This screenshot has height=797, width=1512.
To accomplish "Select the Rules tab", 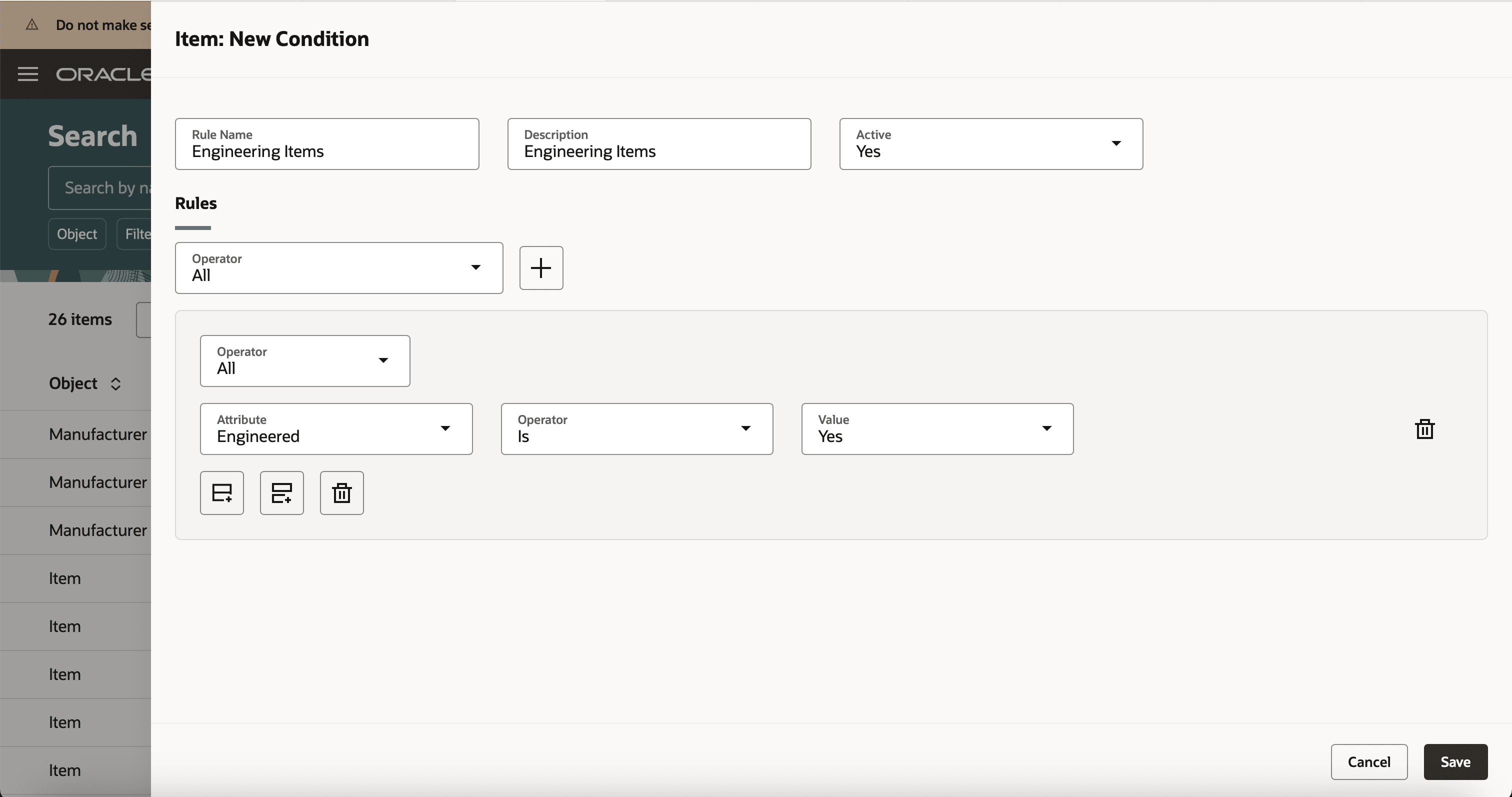I will tap(195, 203).
